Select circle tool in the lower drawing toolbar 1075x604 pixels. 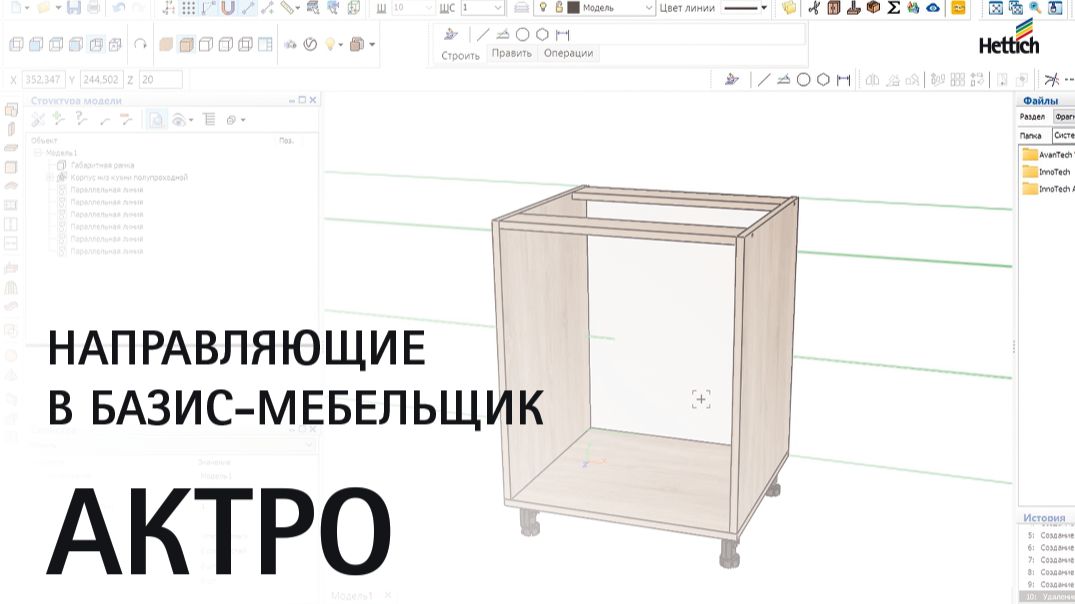tap(804, 80)
